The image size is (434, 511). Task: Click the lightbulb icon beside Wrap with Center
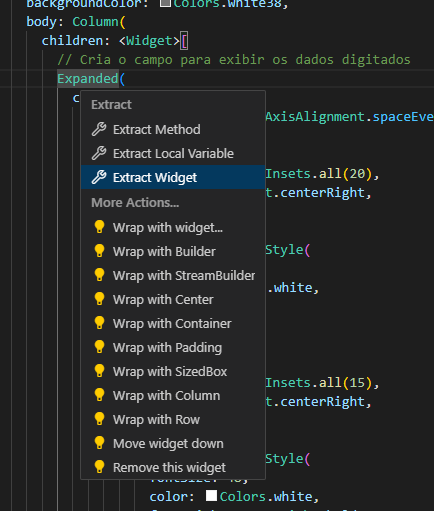(99, 299)
